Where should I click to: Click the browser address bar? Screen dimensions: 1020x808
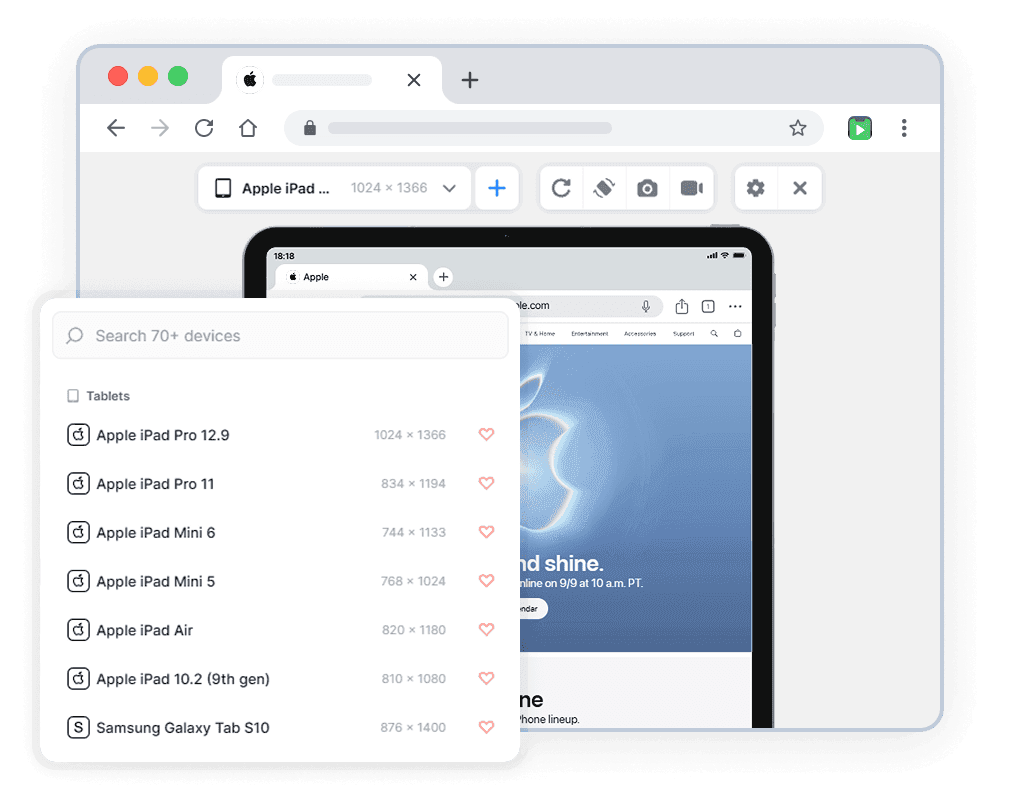point(553,128)
